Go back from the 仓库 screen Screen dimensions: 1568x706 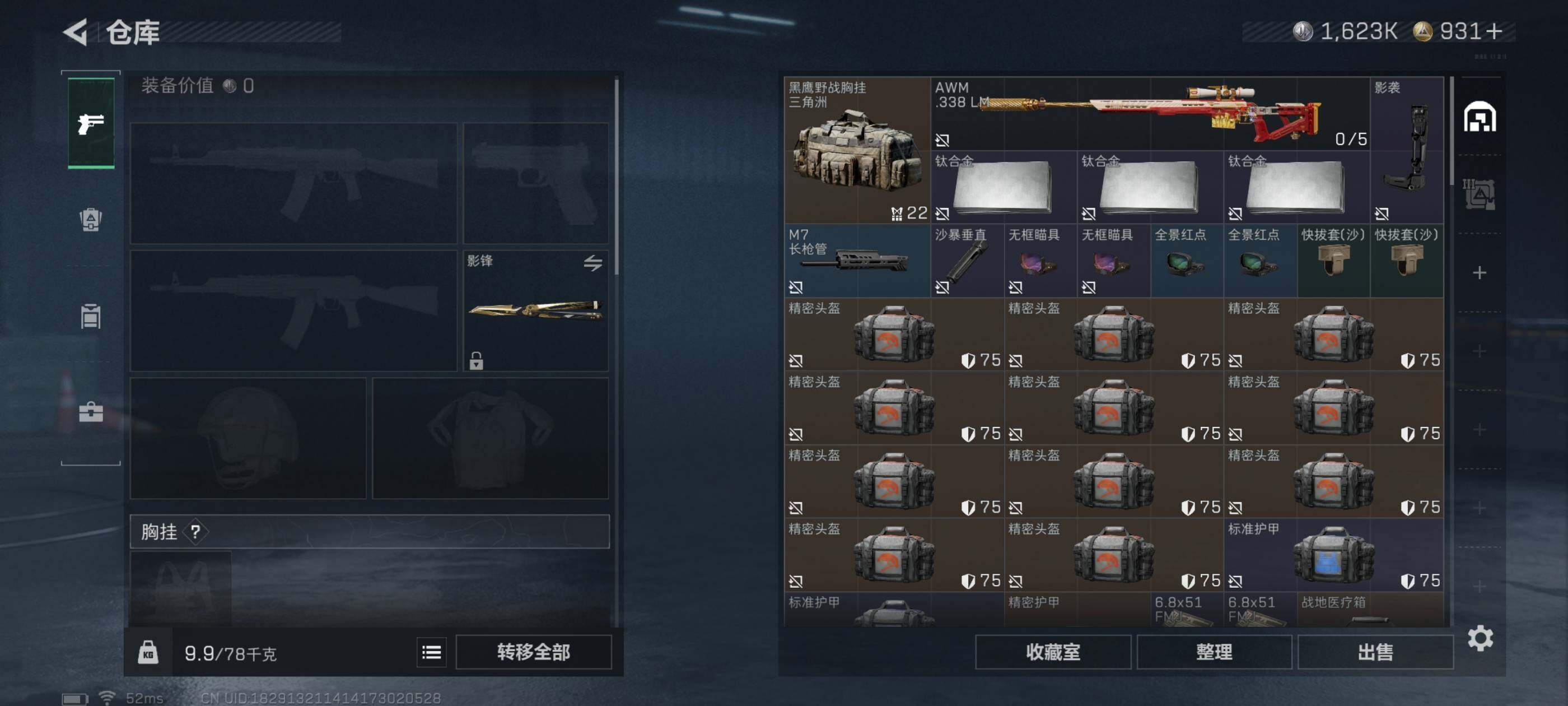[76, 32]
